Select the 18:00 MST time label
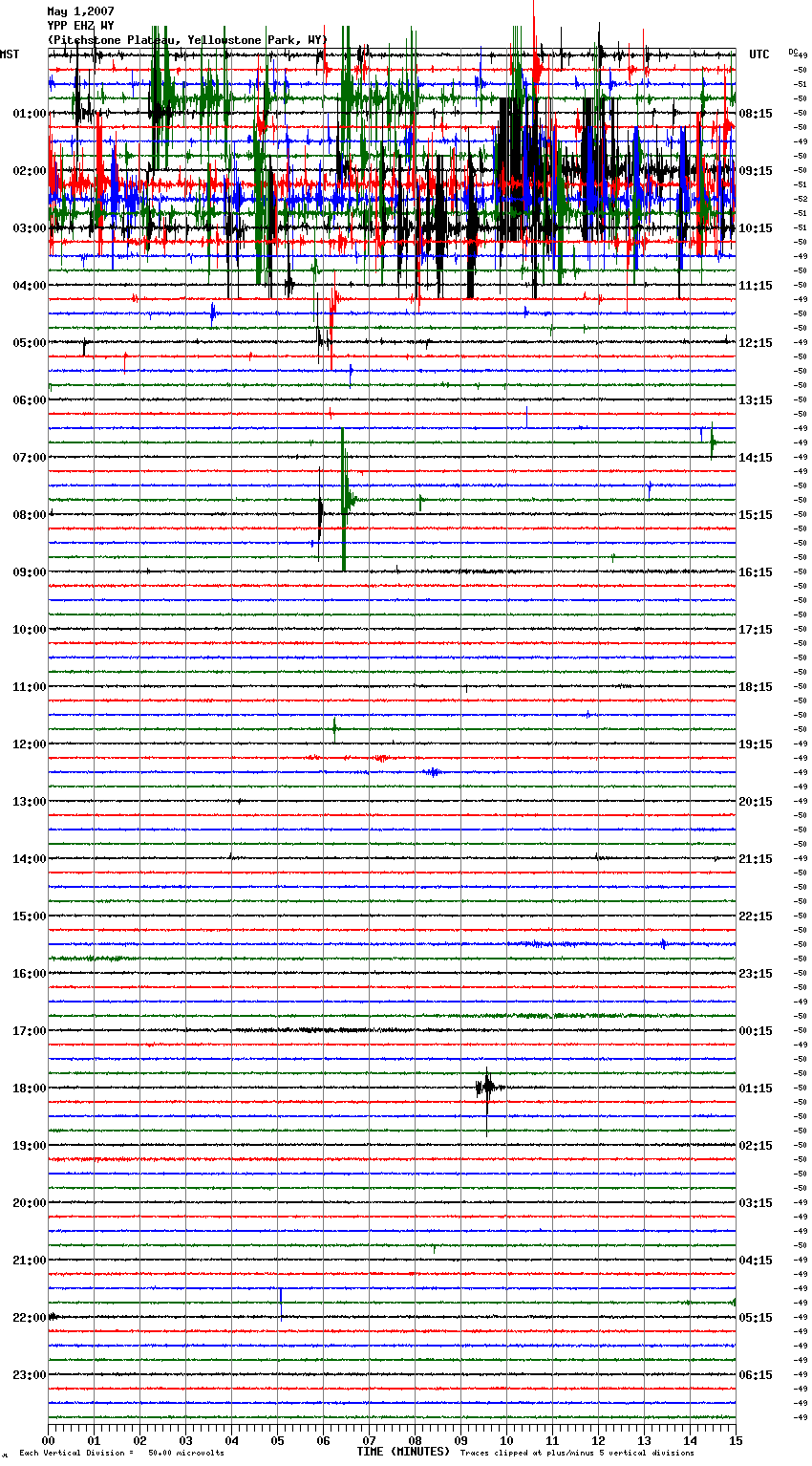812x1466 pixels. [x=30, y=1089]
